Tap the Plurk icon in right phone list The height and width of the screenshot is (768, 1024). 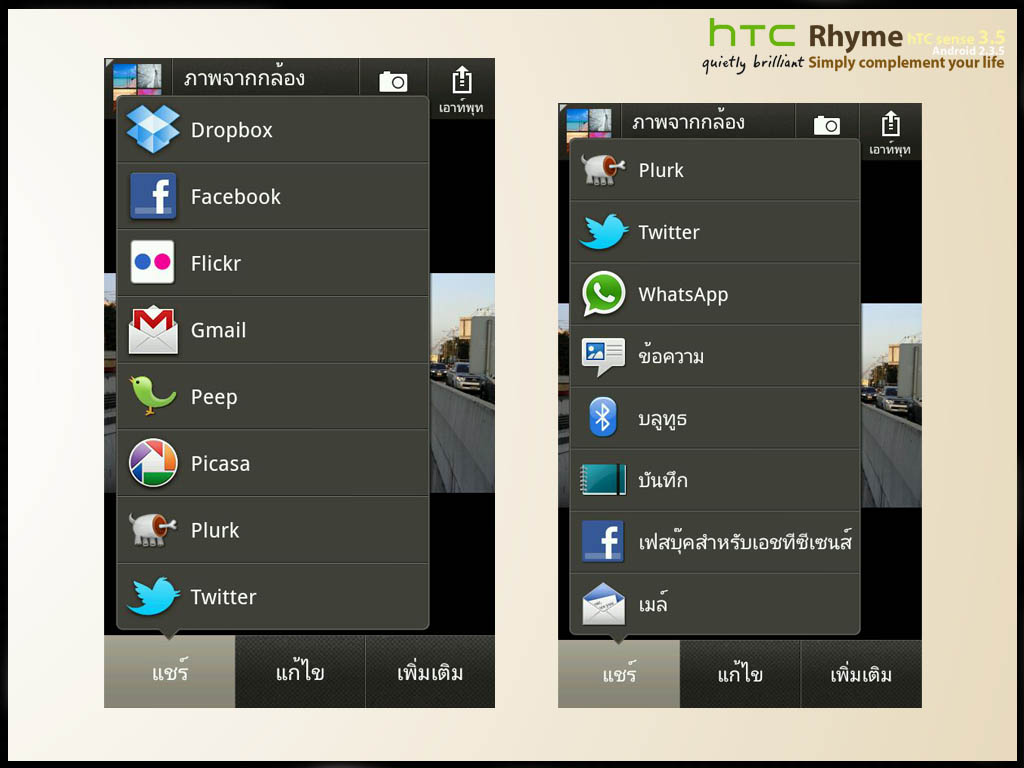602,170
